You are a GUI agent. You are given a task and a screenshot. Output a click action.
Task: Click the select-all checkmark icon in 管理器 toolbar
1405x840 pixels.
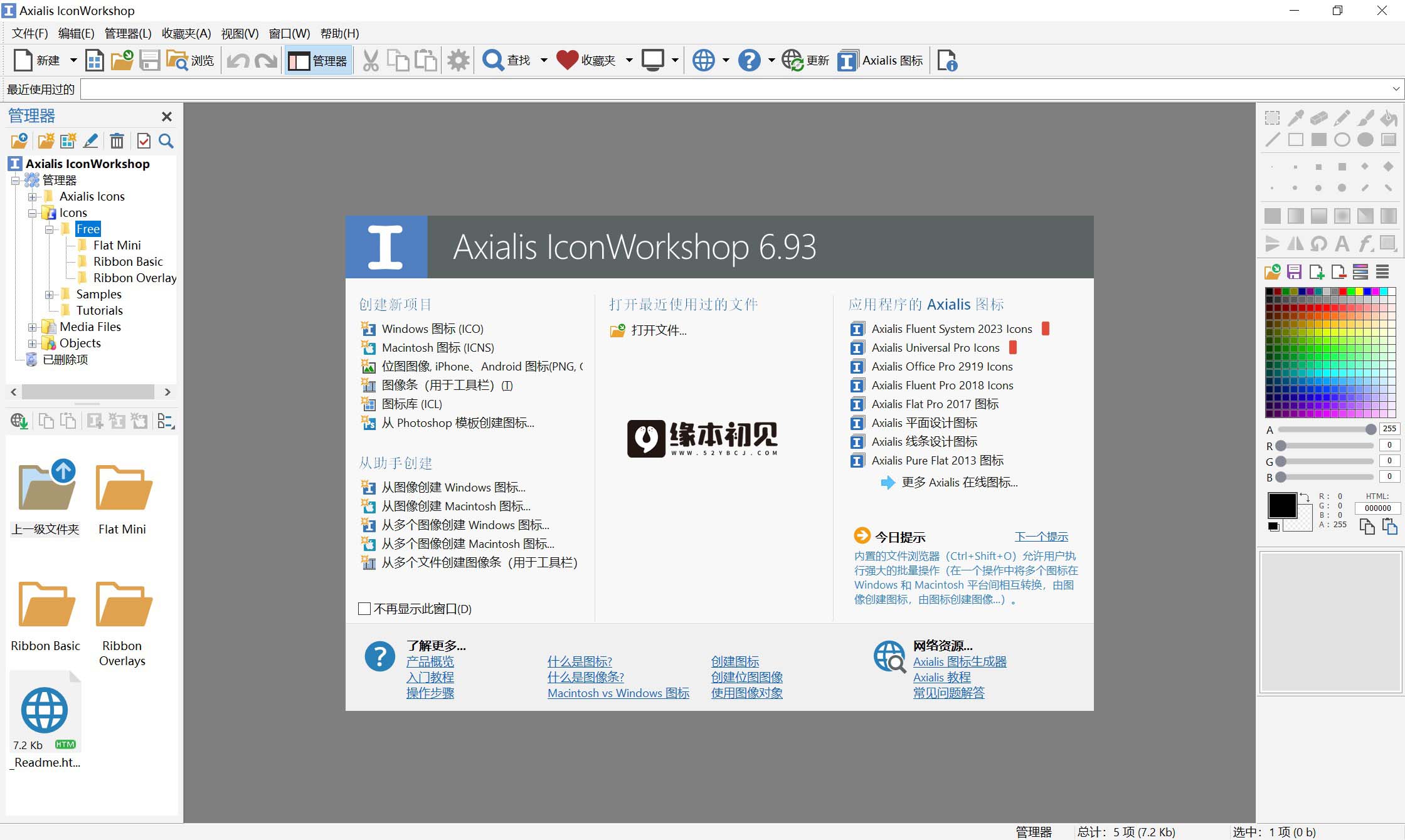coord(144,140)
